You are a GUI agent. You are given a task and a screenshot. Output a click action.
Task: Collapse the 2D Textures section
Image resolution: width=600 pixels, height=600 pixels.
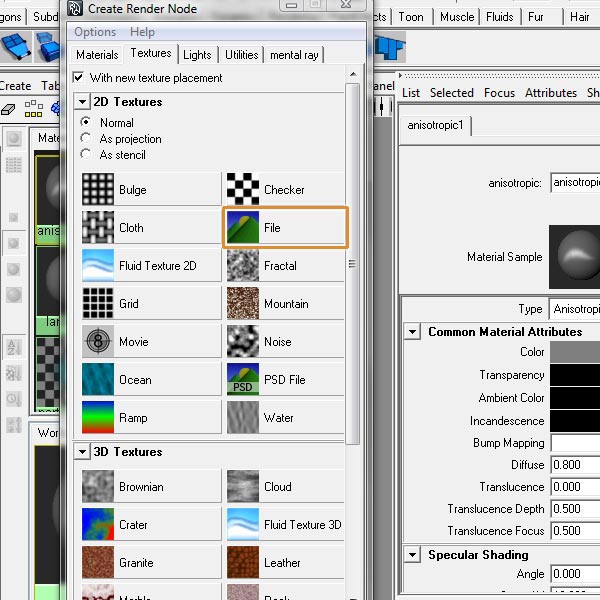(x=82, y=102)
